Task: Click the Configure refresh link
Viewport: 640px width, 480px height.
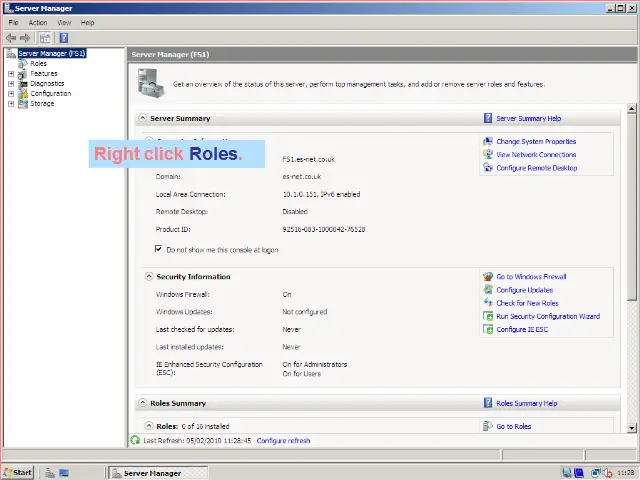Action: [x=283, y=441]
